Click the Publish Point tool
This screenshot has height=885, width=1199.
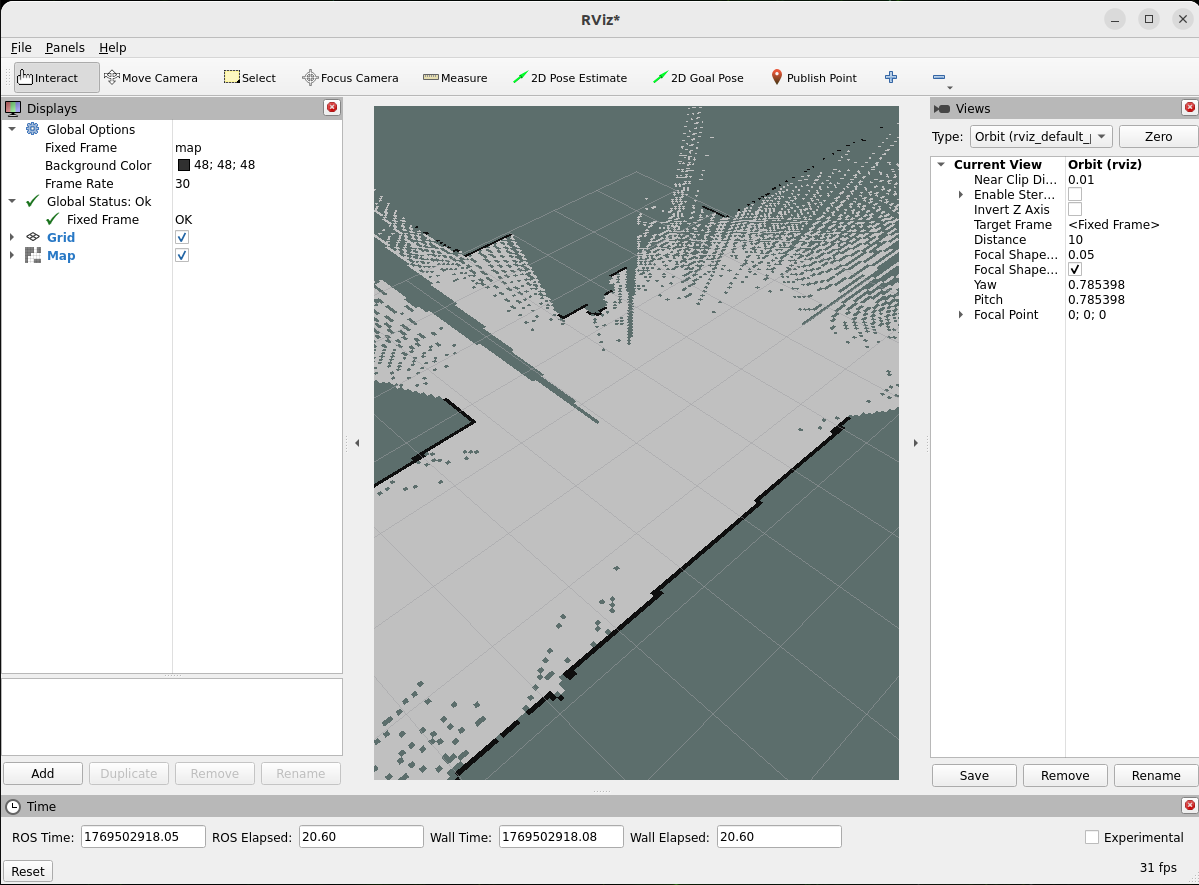tap(813, 78)
